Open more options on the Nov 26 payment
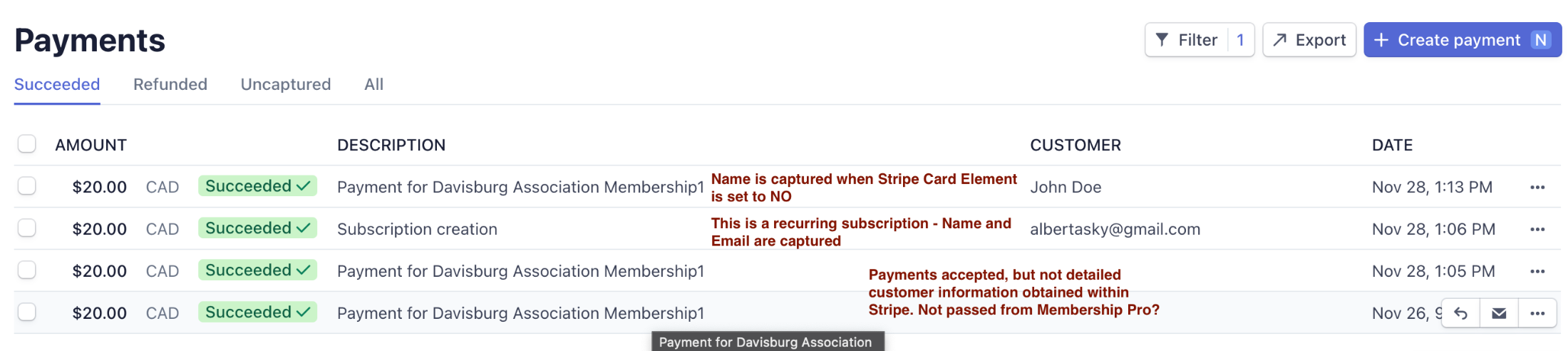The height and width of the screenshot is (351, 1568). [x=1537, y=313]
